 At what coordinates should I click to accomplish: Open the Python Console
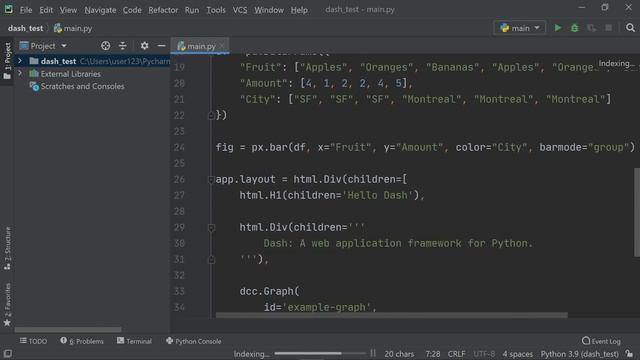point(194,341)
